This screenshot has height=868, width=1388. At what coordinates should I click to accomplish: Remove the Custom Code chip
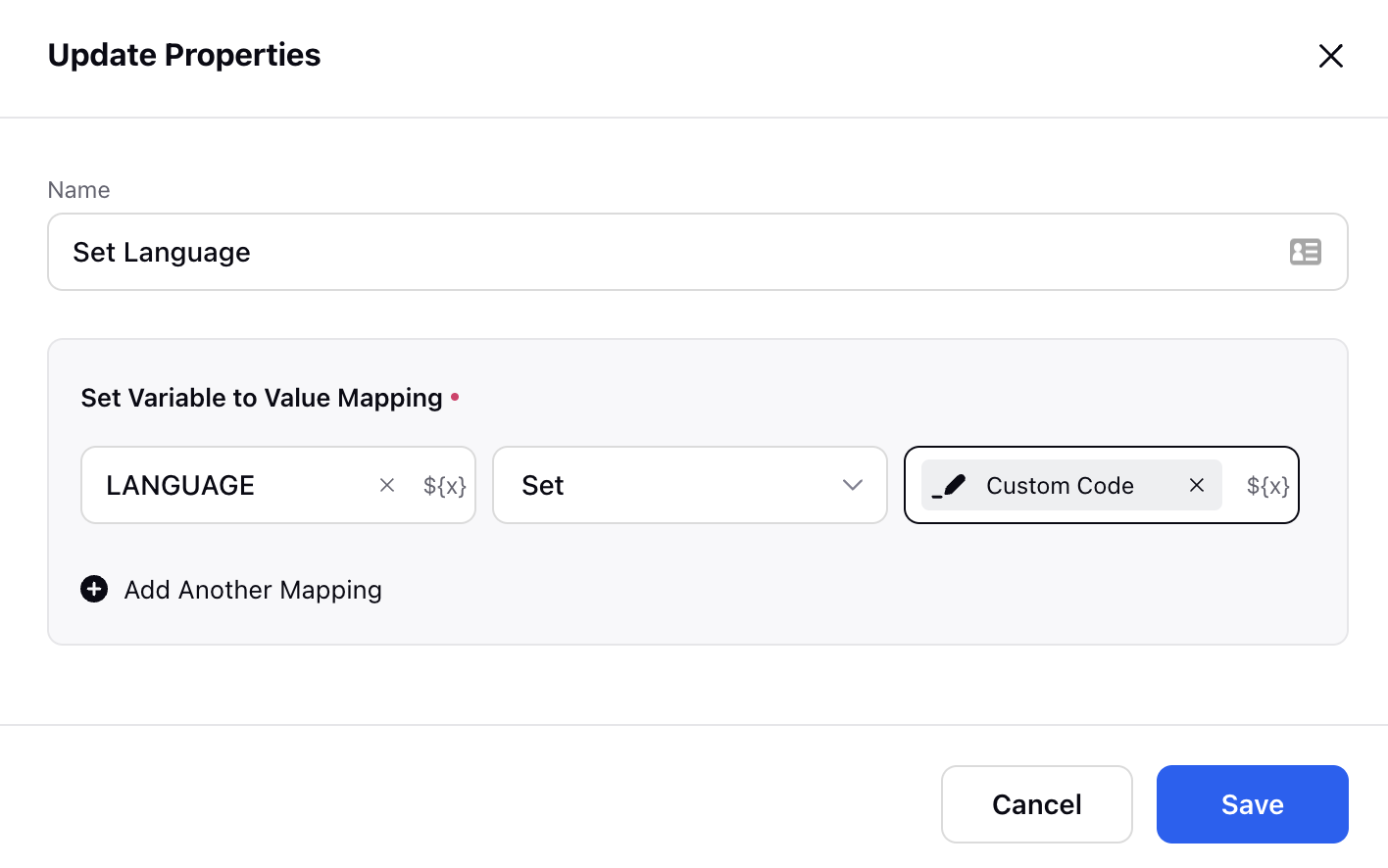click(x=1196, y=485)
